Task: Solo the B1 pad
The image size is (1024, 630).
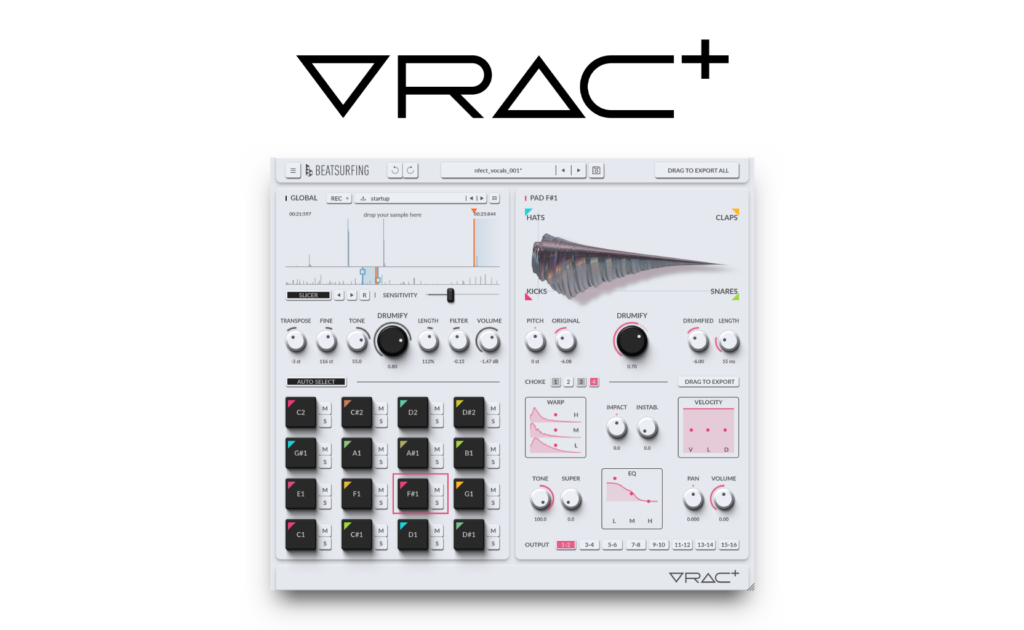Action: [493, 462]
